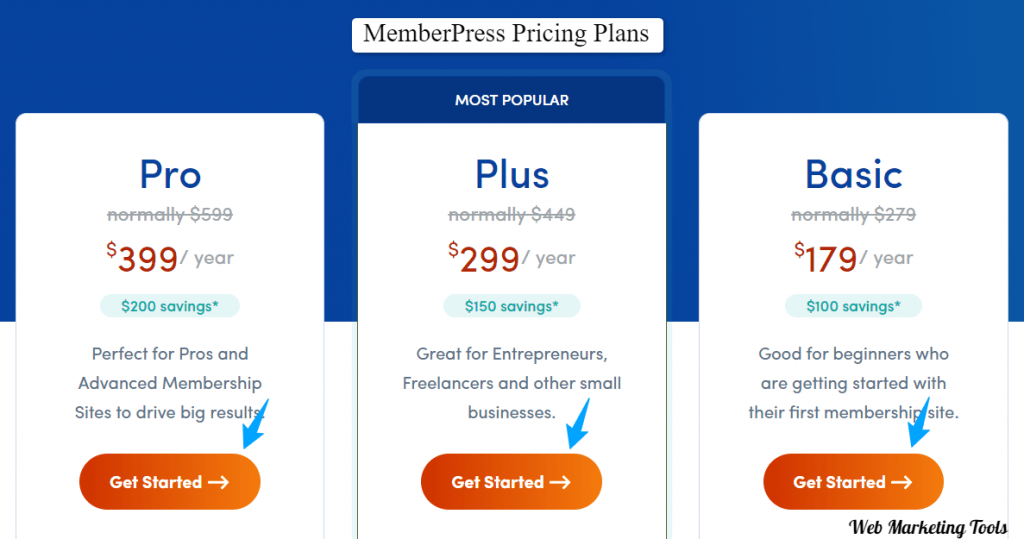
Task: Click the normally $449 strikethrough price
Action: 511,214
